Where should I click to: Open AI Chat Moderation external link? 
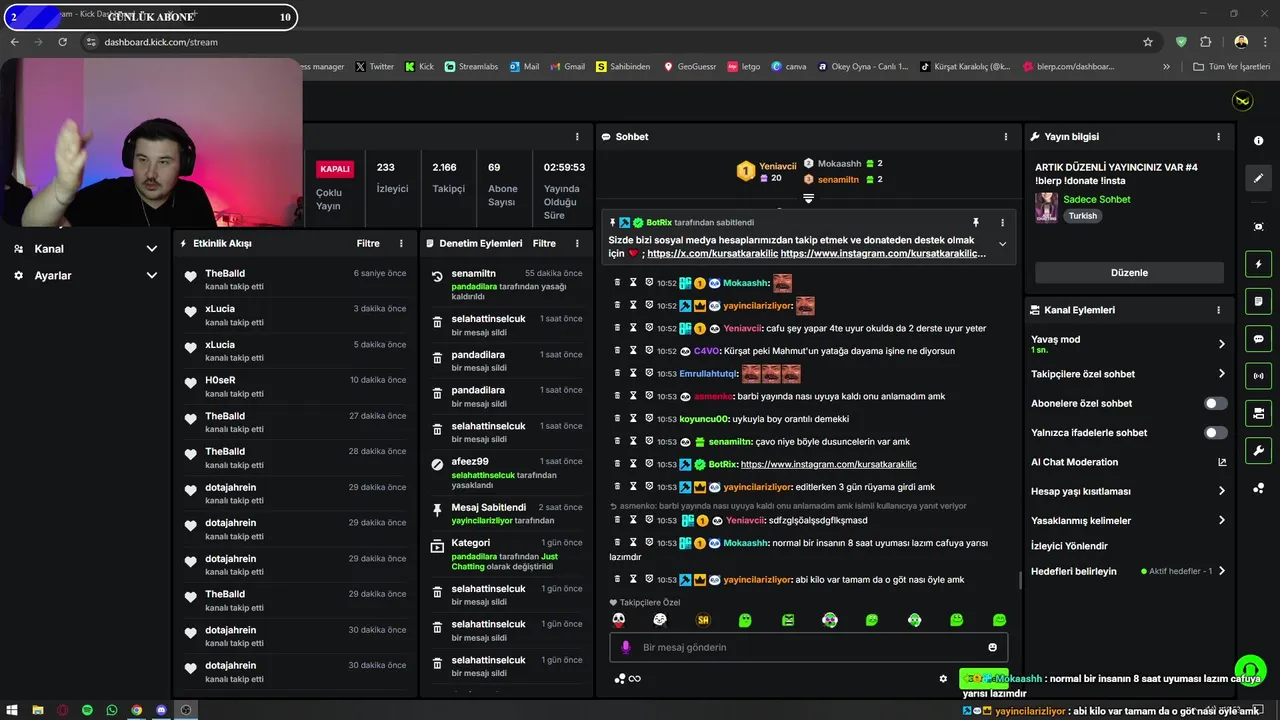(1221, 462)
